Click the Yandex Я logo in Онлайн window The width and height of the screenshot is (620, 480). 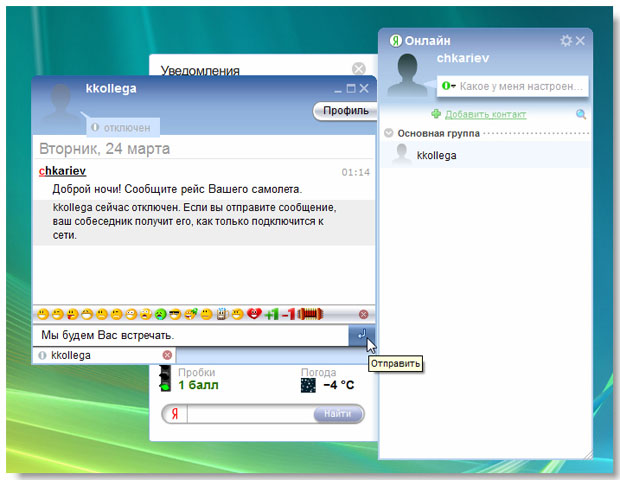(x=395, y=40)
